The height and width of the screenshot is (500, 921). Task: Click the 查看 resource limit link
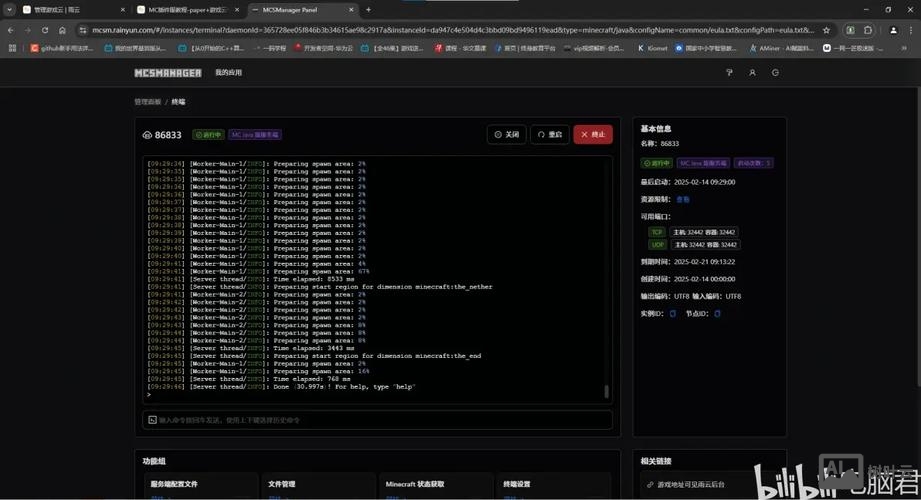click(683, 199)
